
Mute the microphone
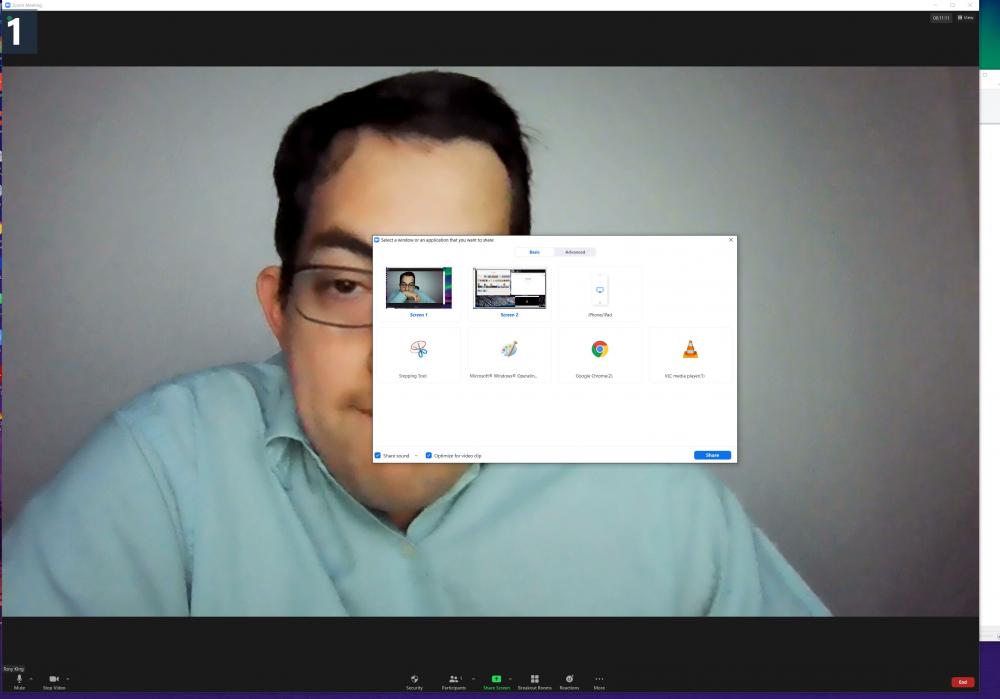pos(18,683)
